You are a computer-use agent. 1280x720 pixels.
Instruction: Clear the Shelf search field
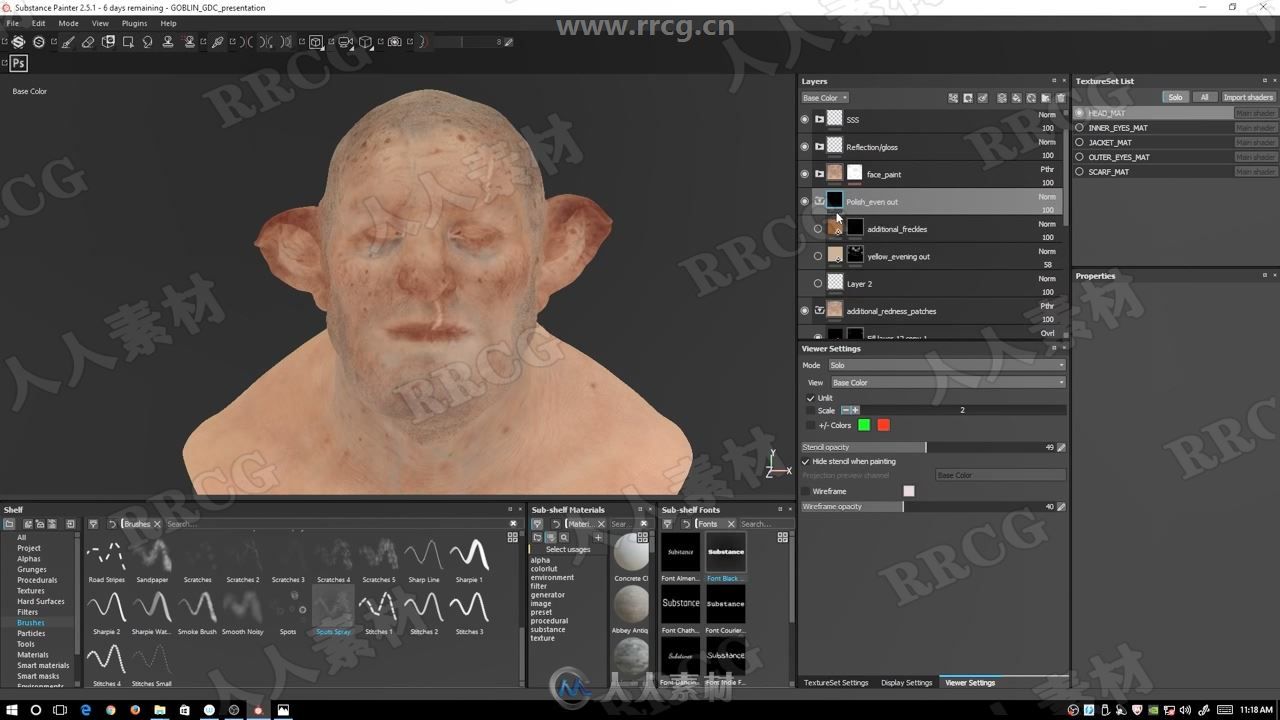[513, 523]
